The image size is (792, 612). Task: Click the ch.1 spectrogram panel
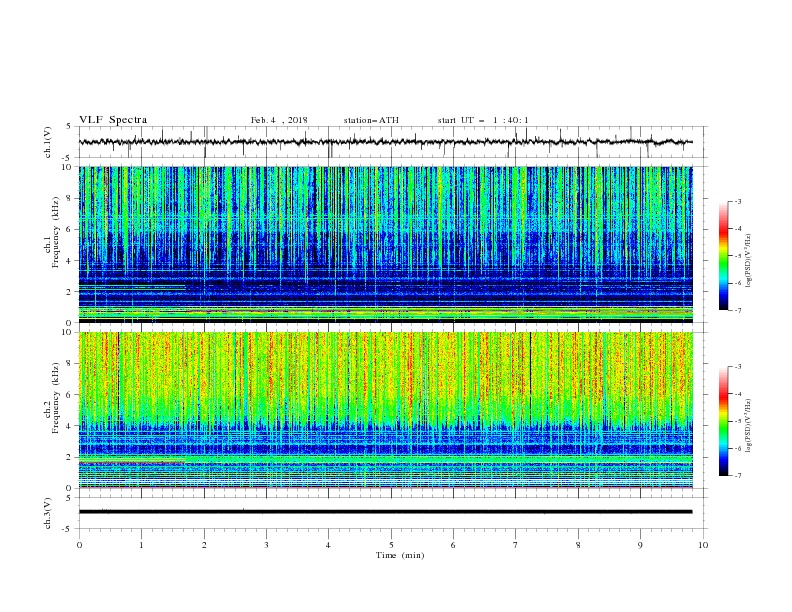385,244
